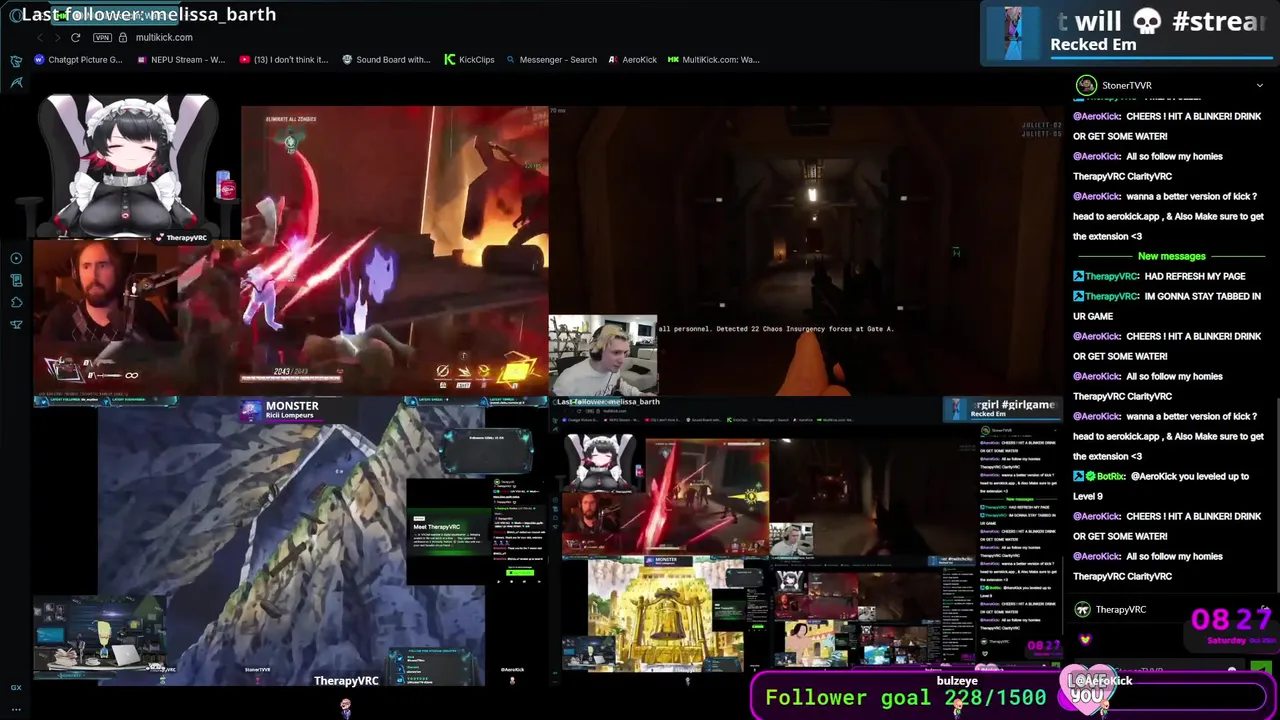The image size is (1280, 720).
Task: Focus the multikick.com address field
Action: click(x=164, y=37)
